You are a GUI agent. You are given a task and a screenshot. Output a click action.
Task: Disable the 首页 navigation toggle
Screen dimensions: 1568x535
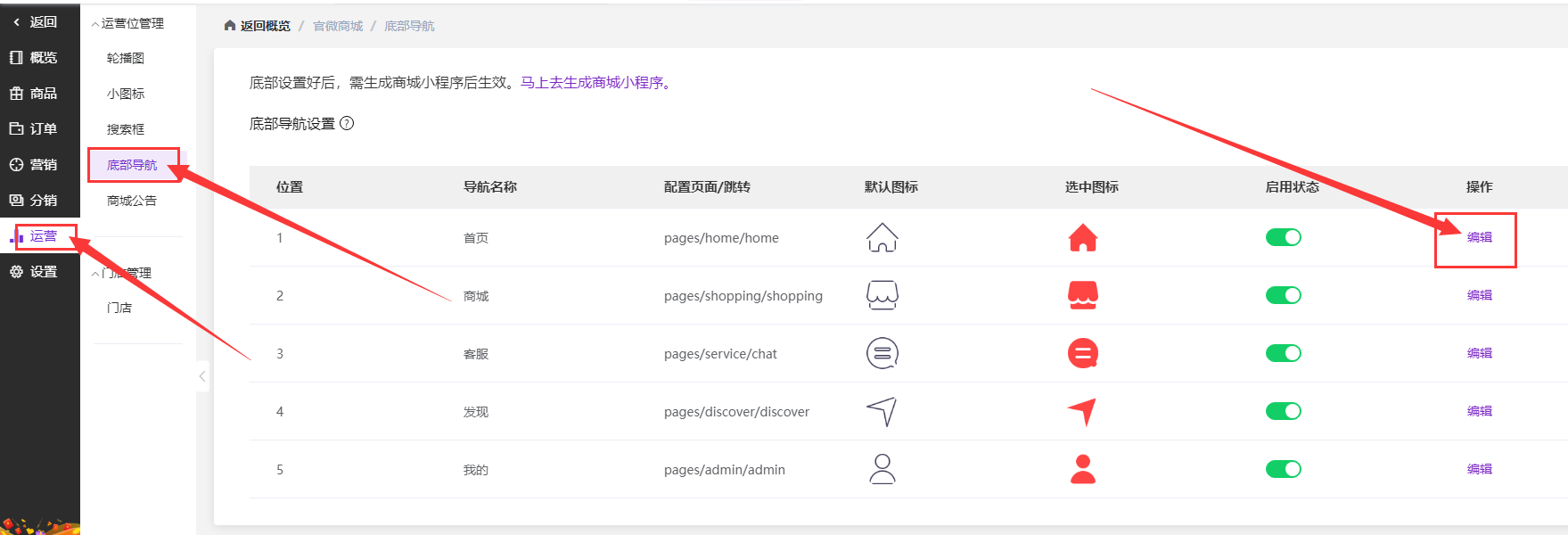[x=1283, y=237]
